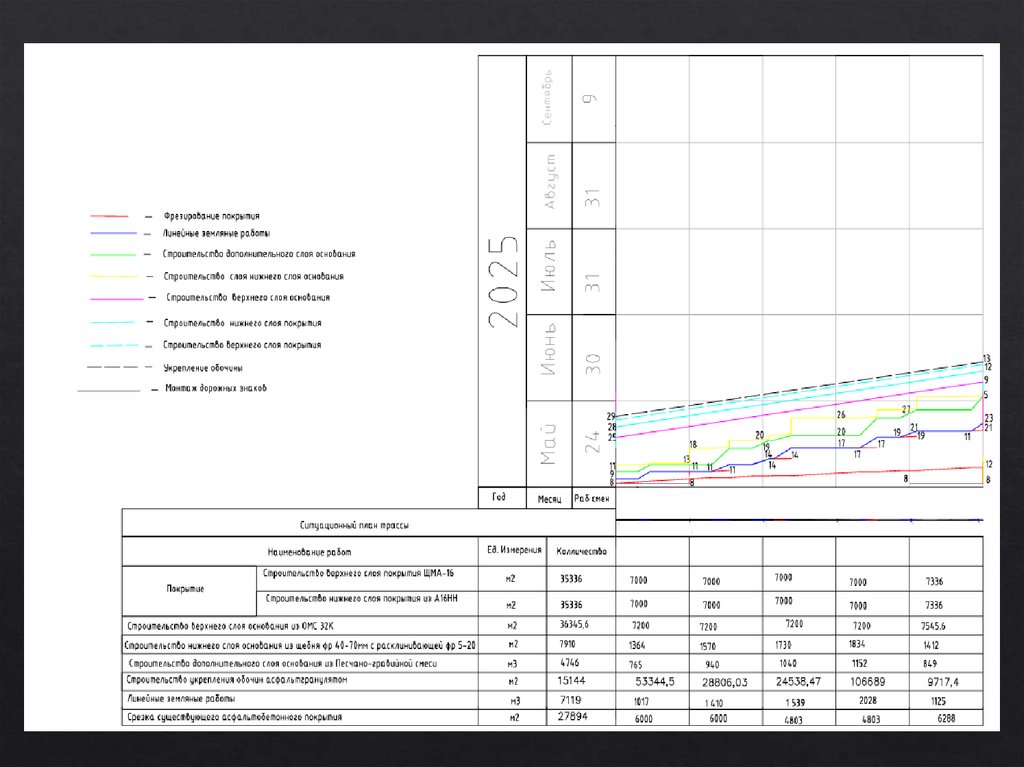The height and width of the screenshot is (767, 1024).
Task: Click legend entry 'Фрезирование покрытия'
Action: click(212, 216)
